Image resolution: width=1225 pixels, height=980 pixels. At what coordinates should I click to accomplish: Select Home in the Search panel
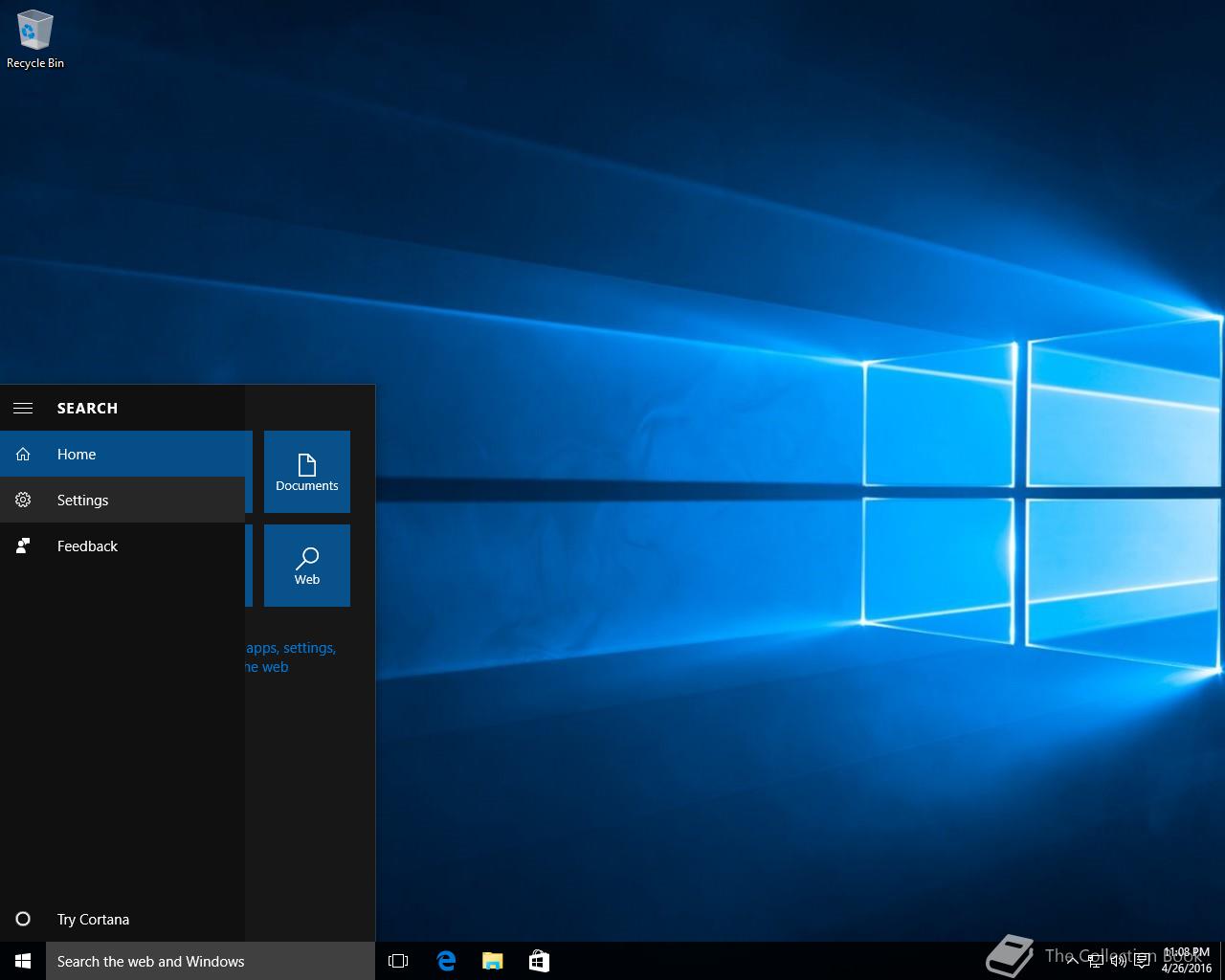pyautogui.click(x=122, y=454)
